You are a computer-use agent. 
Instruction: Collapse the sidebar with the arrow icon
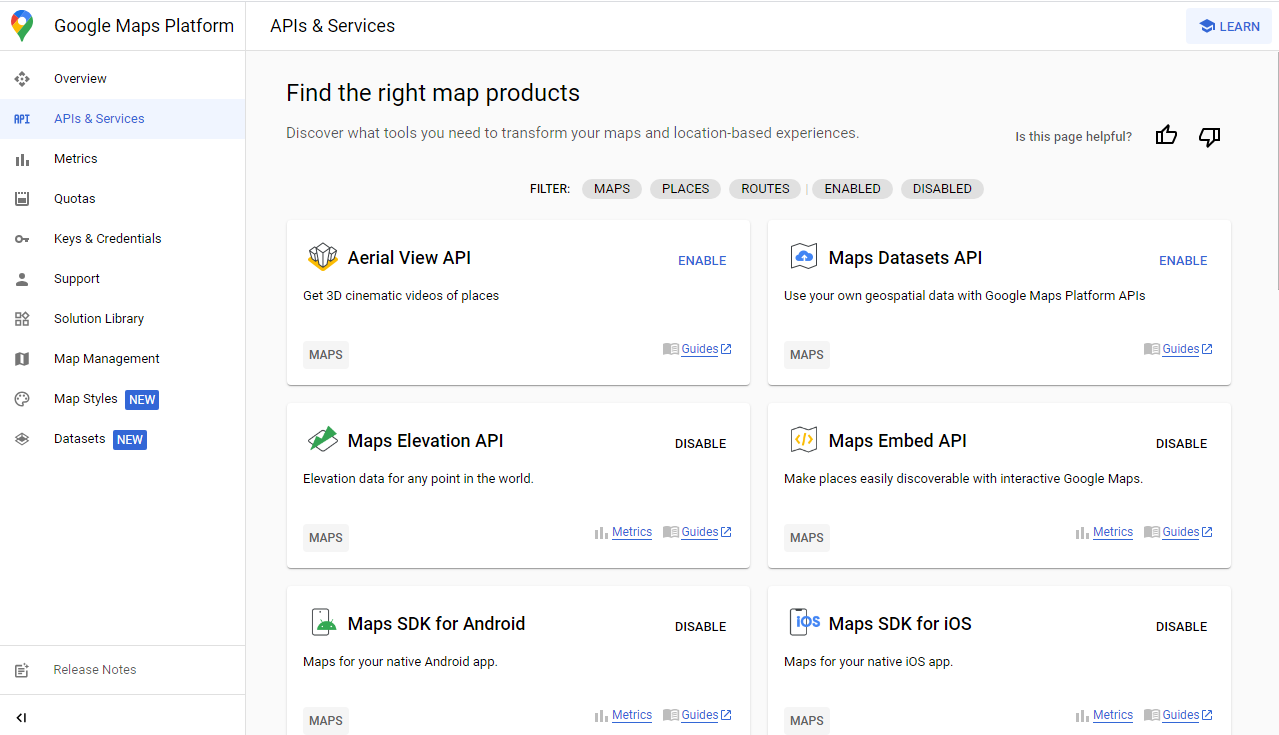coord(21,717)
